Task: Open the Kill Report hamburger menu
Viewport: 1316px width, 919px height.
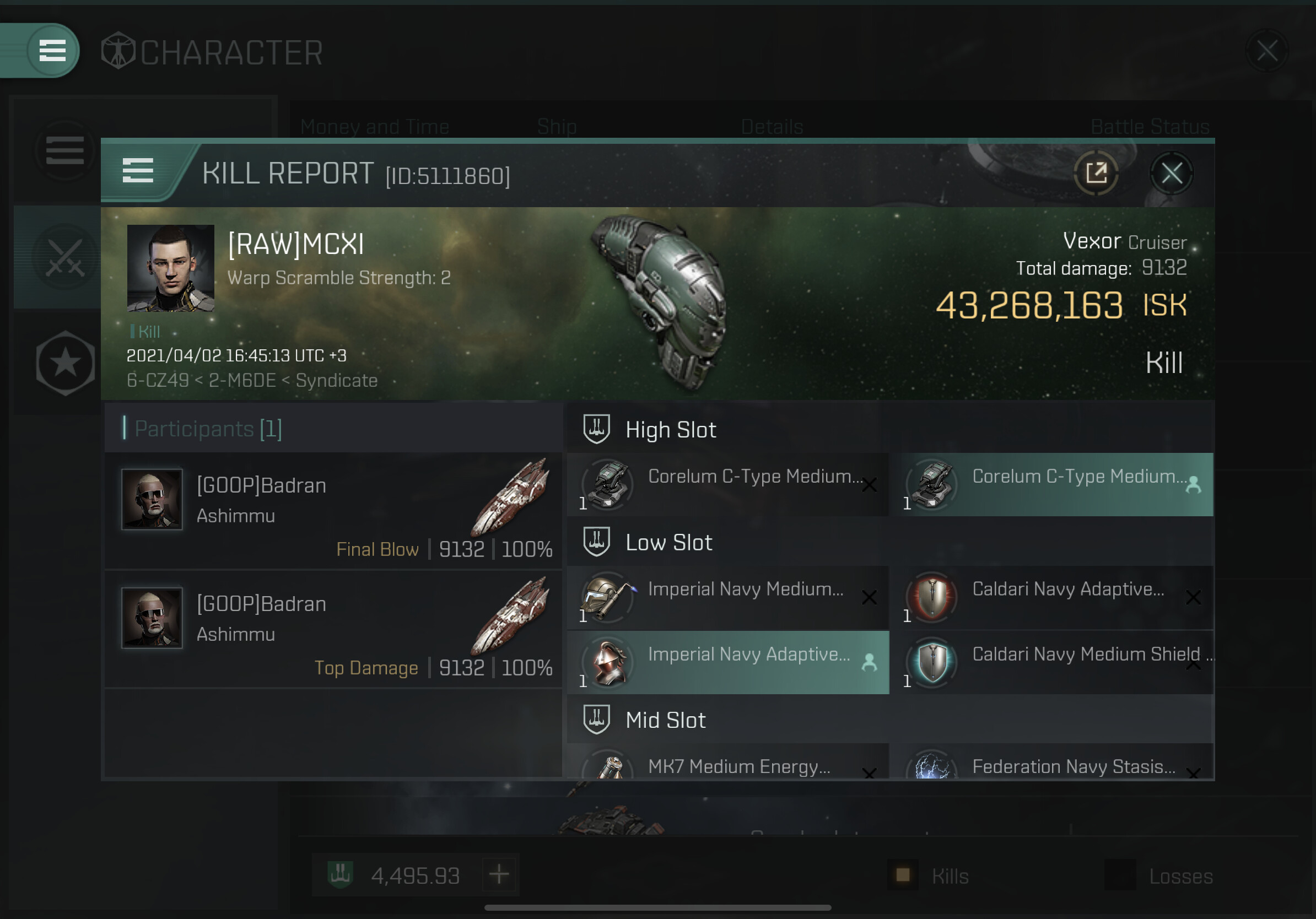Action: (x=138, y=171)
